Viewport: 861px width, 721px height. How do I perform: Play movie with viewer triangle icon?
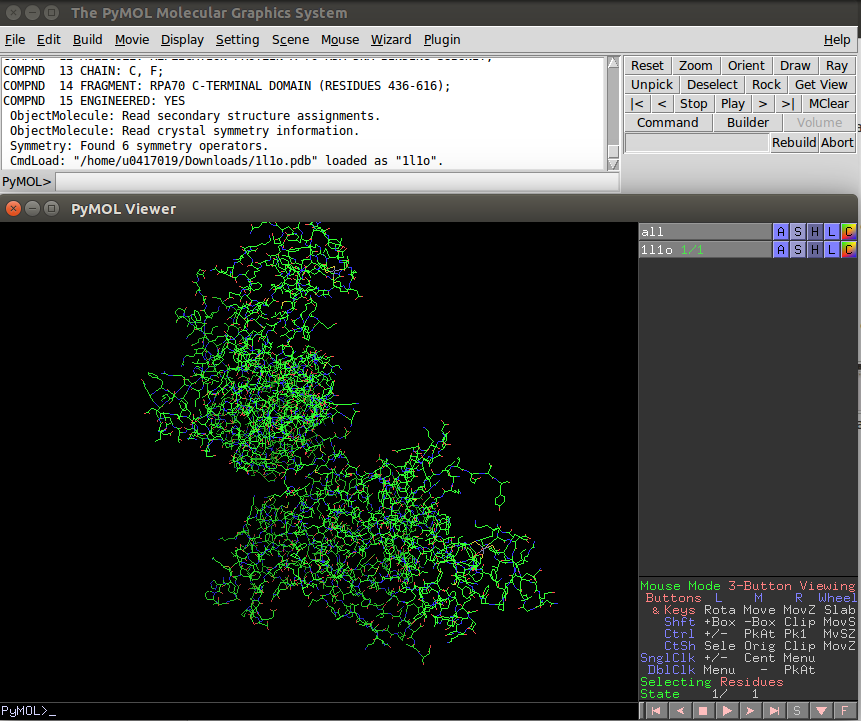coord(726,711)
